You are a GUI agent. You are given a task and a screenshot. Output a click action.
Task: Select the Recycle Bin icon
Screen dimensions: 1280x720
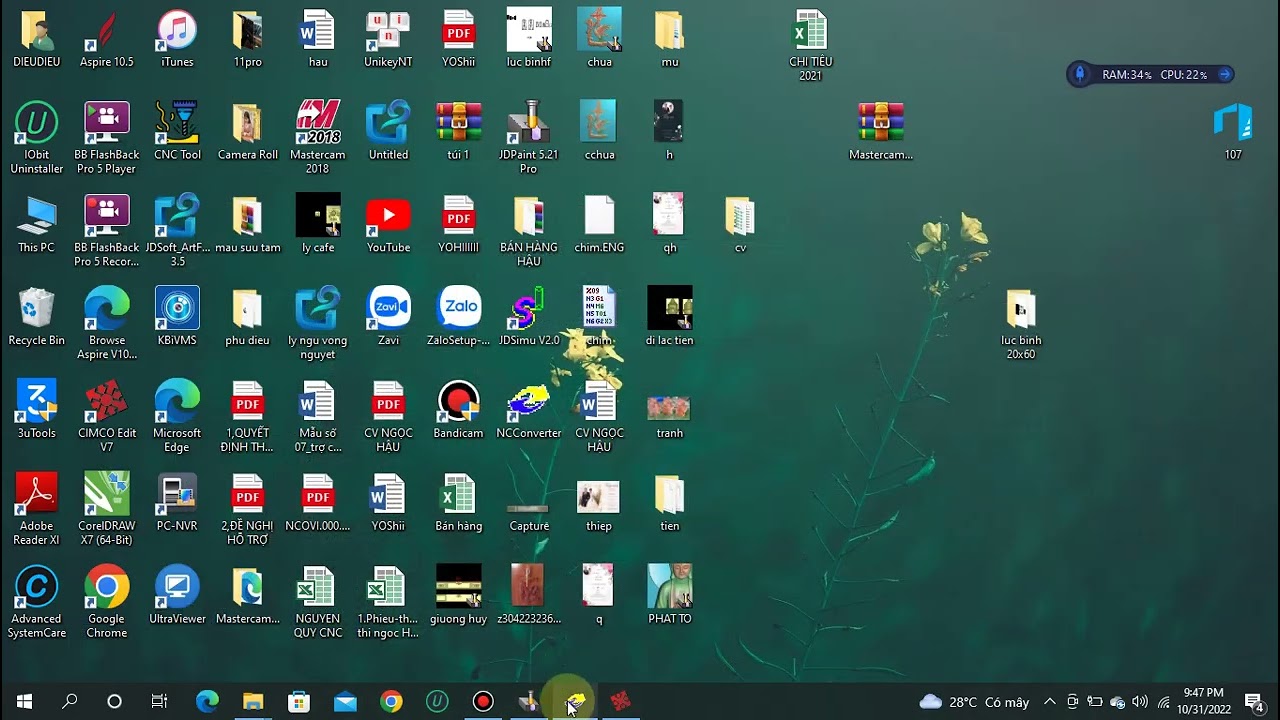click(x=36, y=317)
